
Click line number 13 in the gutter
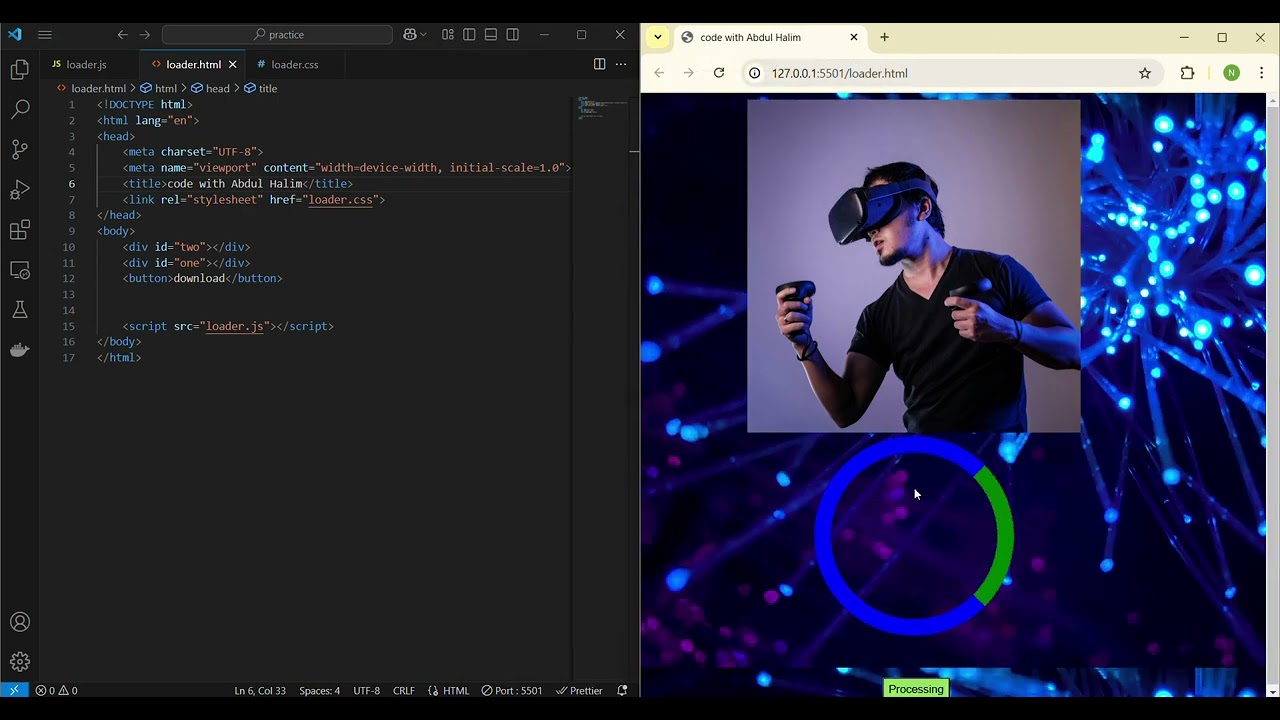tap(68, 294)
